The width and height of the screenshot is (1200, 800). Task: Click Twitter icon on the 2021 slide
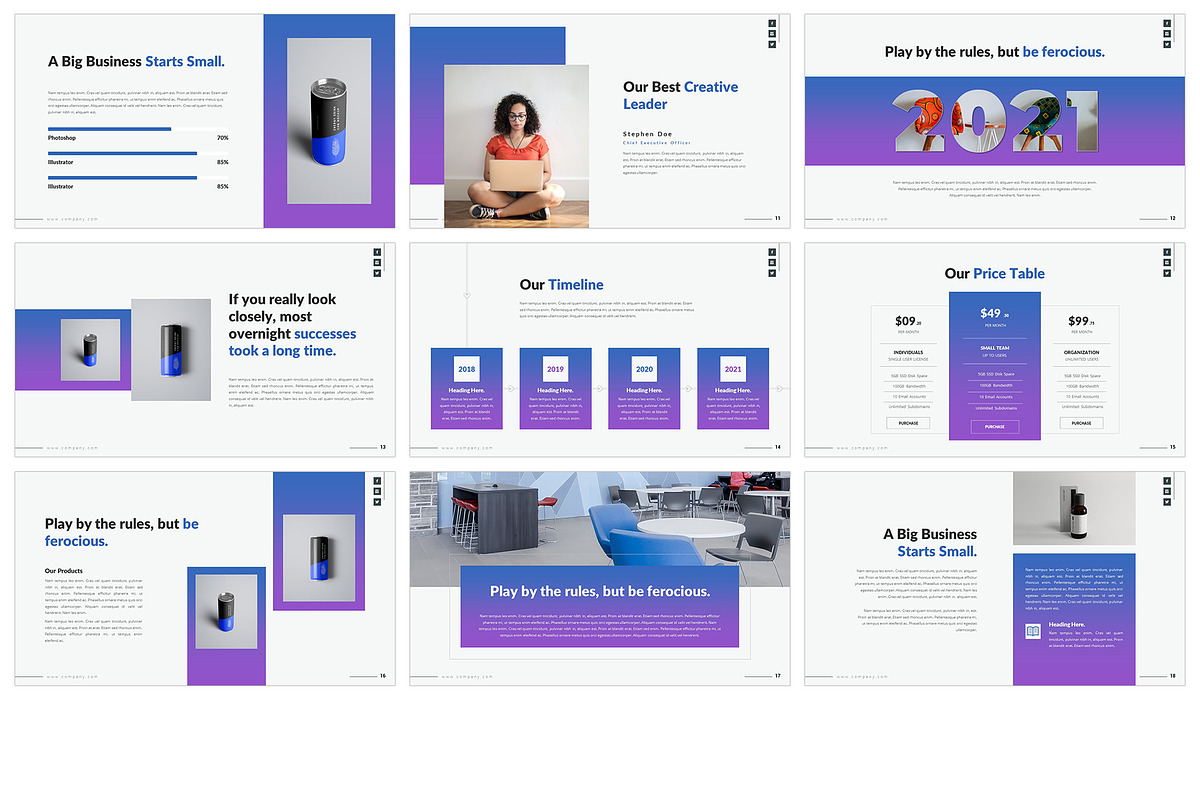pyautogui.click(x=1167, y=45)
